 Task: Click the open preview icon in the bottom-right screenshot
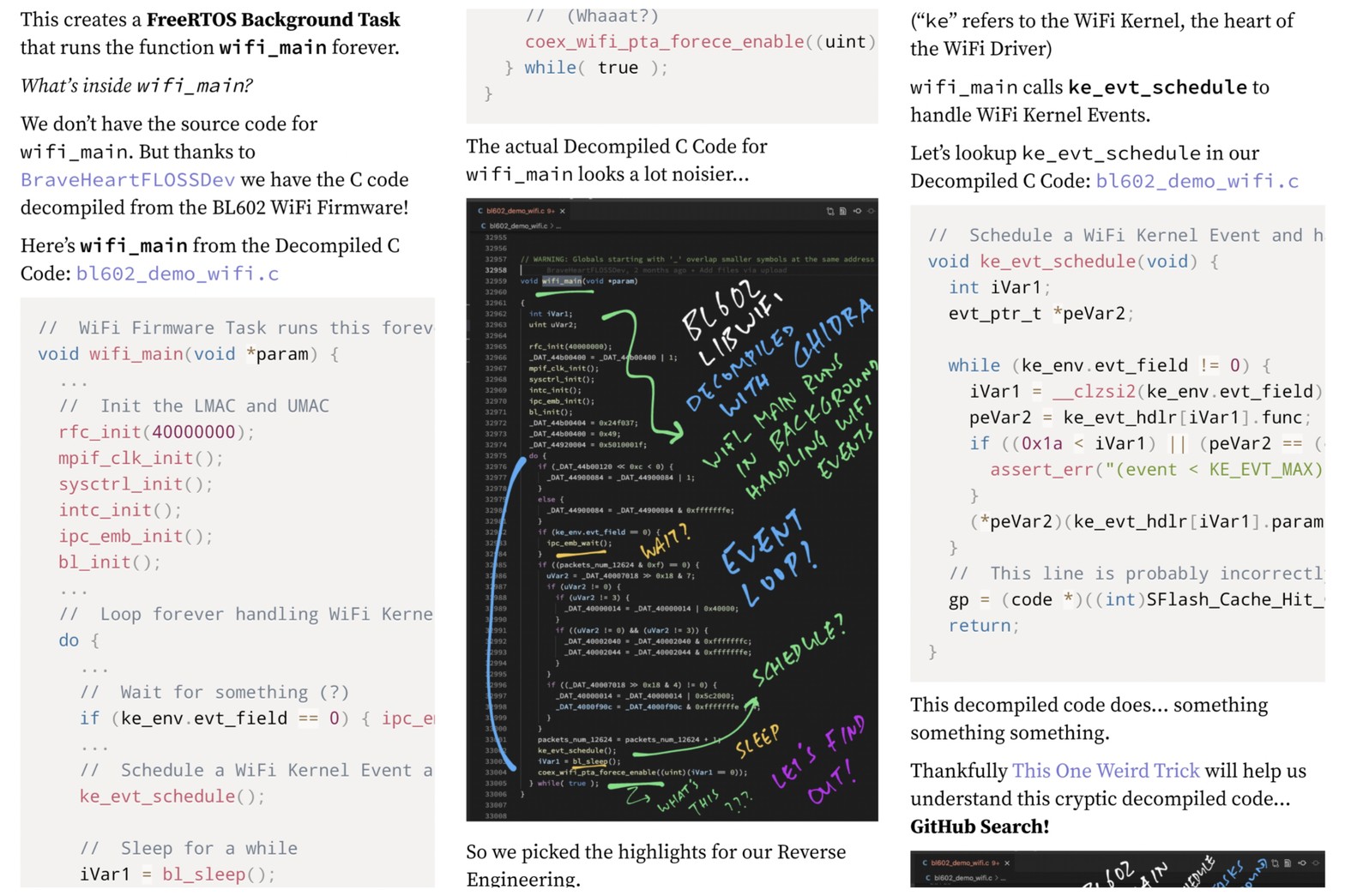[x=1288, y=863]
